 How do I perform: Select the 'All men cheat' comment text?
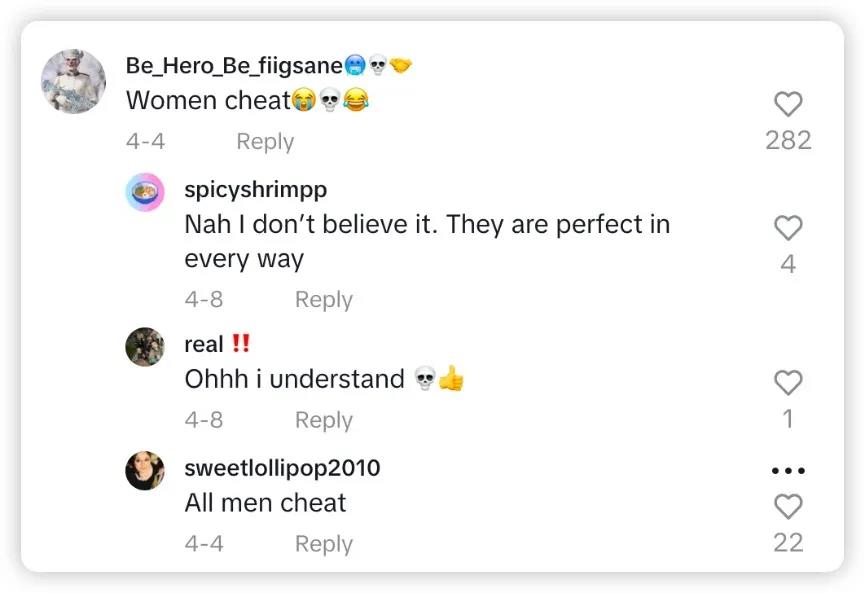[265, 503]
